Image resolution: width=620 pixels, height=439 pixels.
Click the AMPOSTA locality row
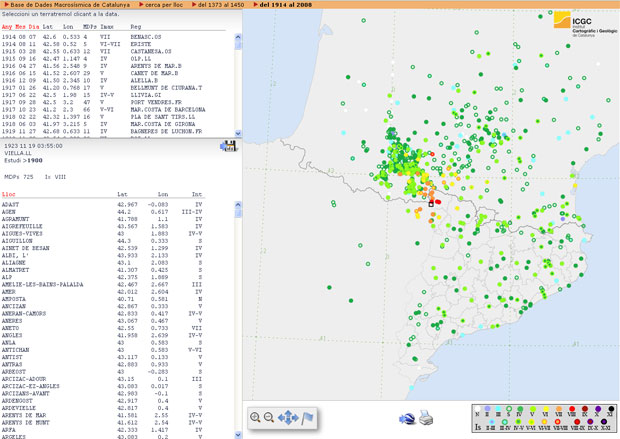[102, 299]
